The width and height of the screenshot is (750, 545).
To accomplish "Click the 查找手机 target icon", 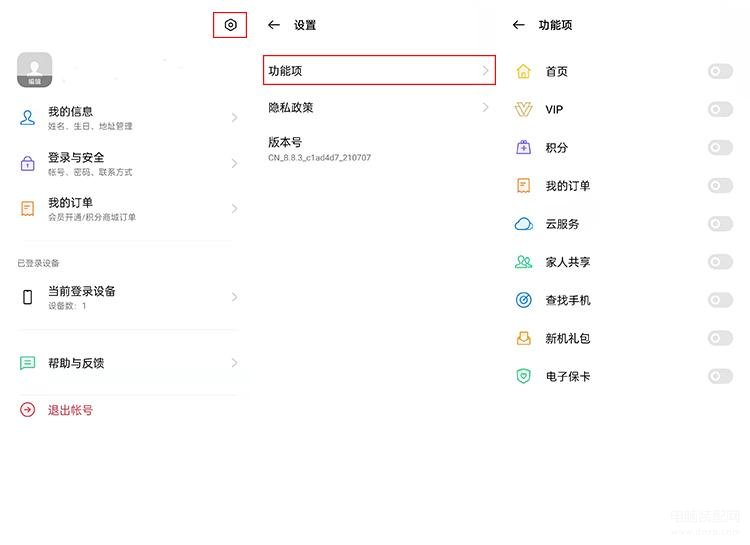I will click(524, 300).
